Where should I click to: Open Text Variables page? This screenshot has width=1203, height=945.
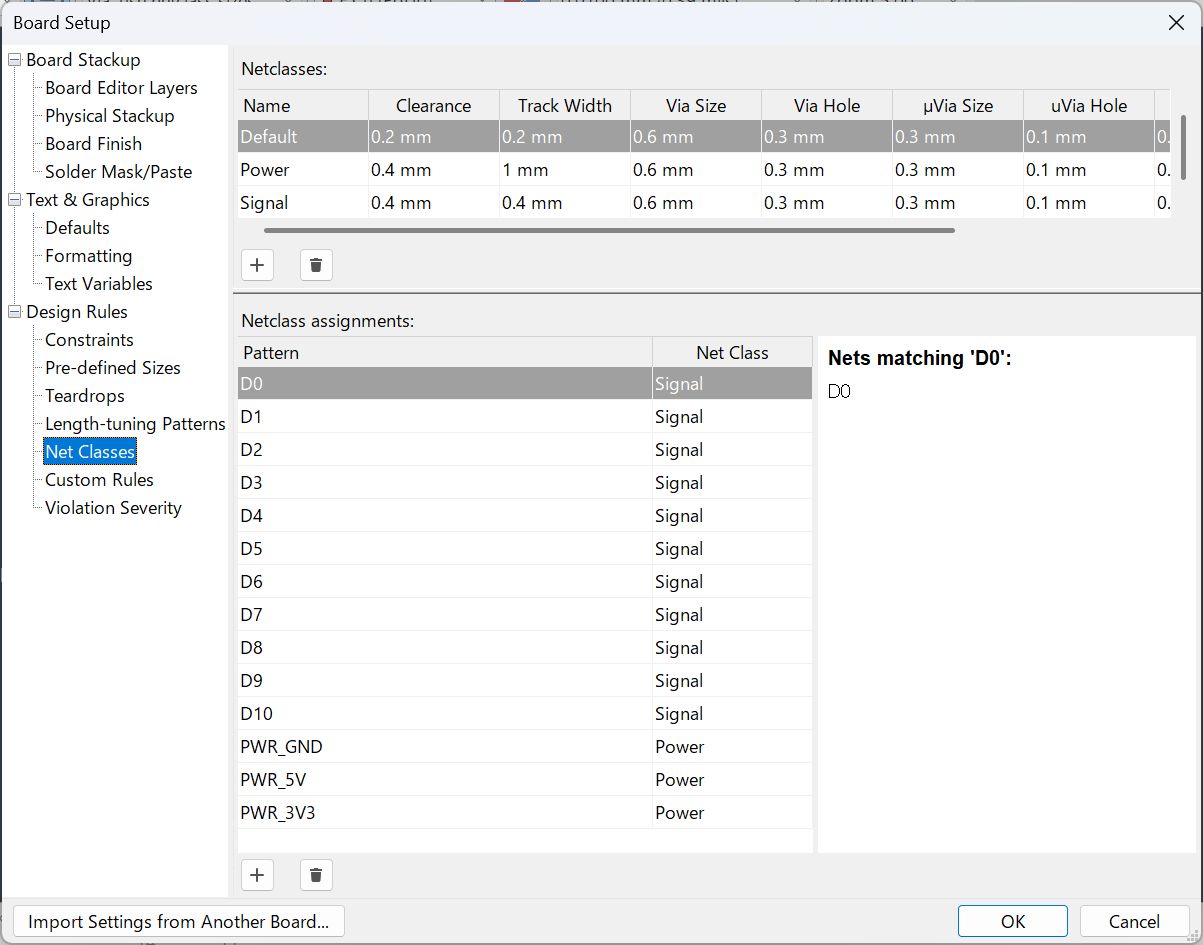[98, 284]
